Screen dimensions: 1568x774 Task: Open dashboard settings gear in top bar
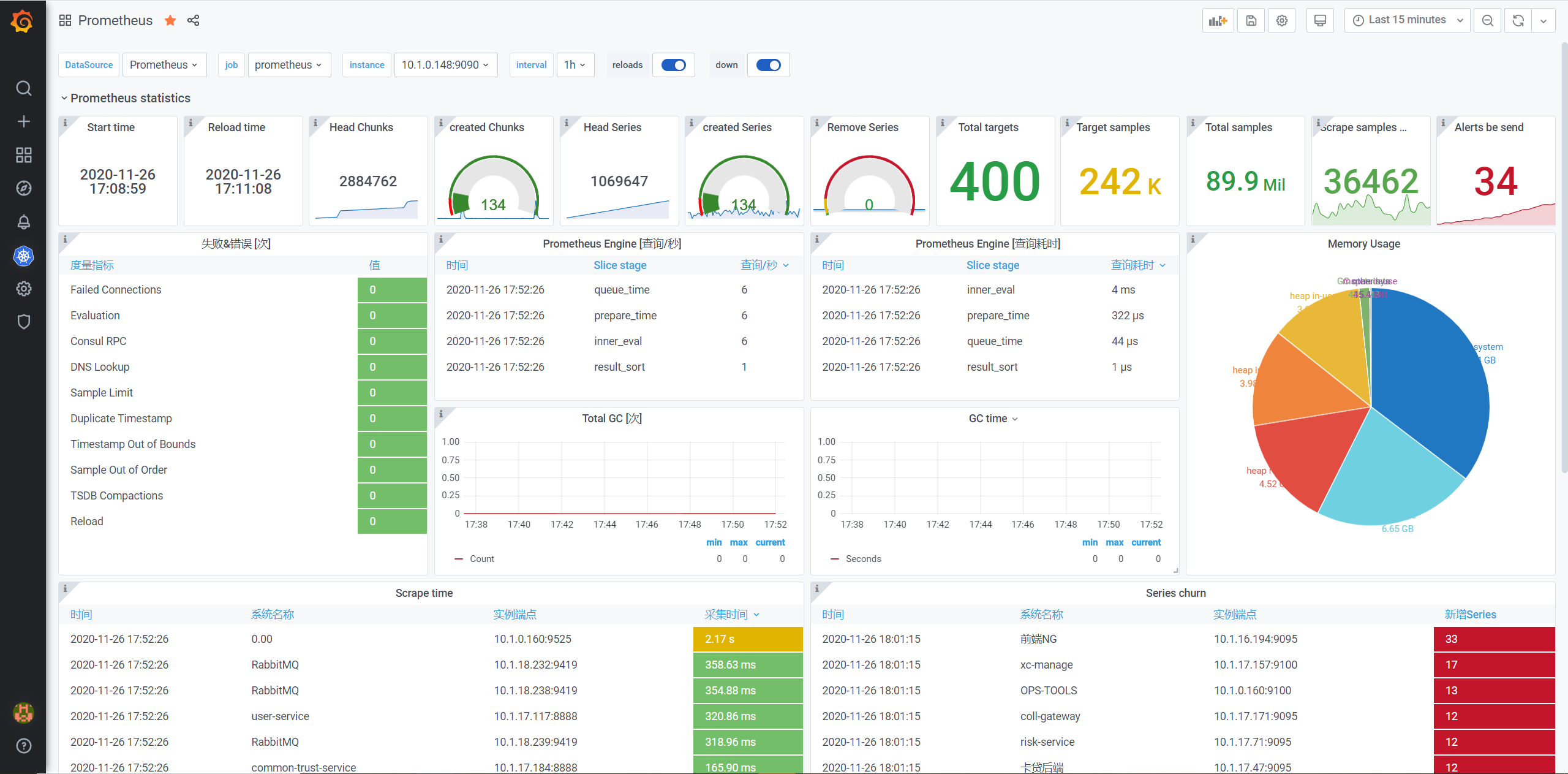(x=1282, y=21)
